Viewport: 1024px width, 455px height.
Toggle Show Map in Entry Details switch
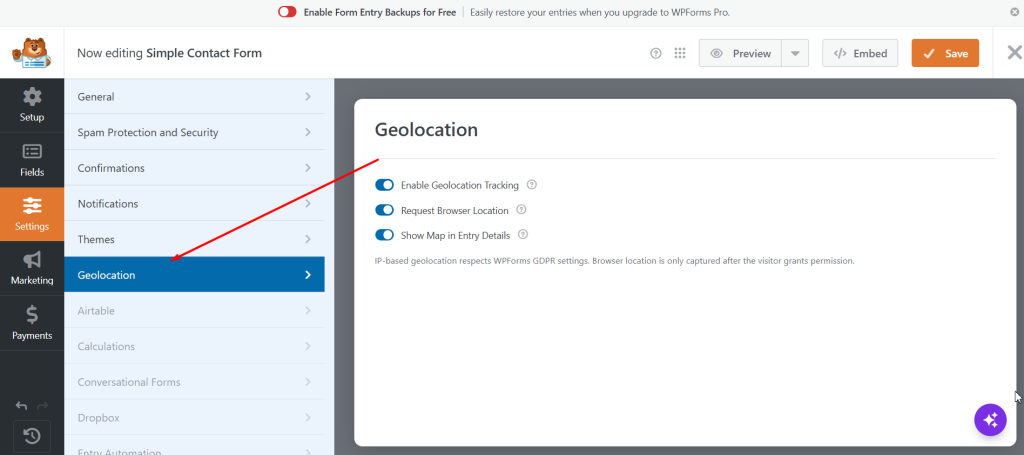(x=385, y=234)
